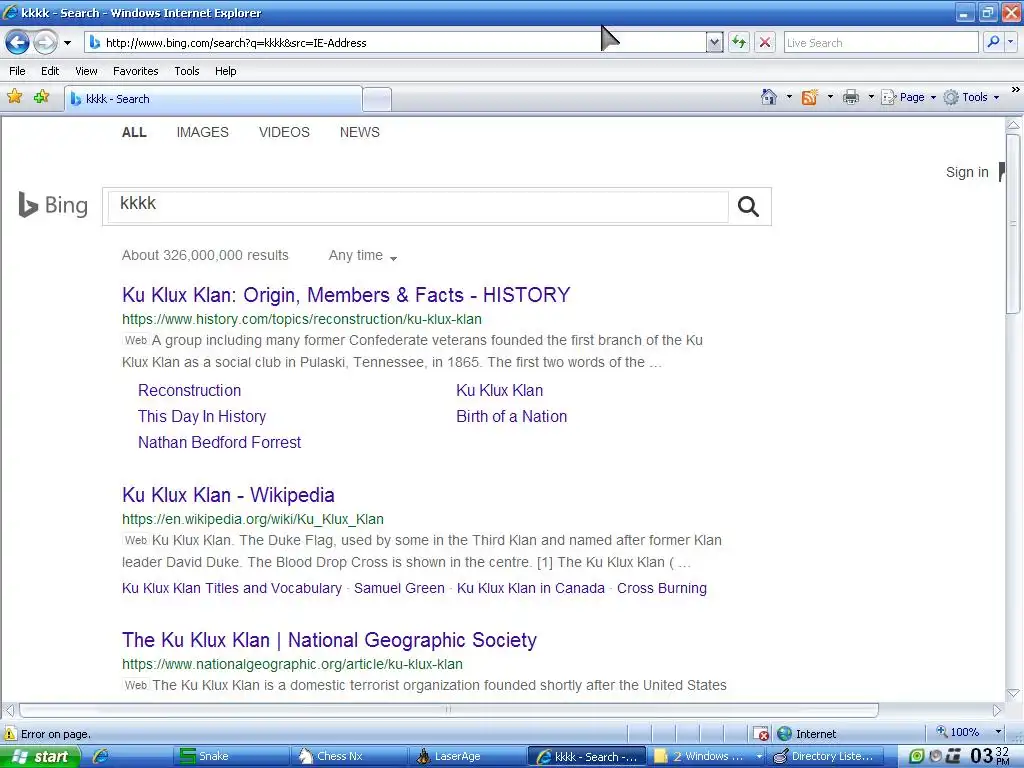Click 'Nathan Bedford Forrest' sublink
Image resolution: width=1024 pixels, height=768 pixels.
[219, 443]
